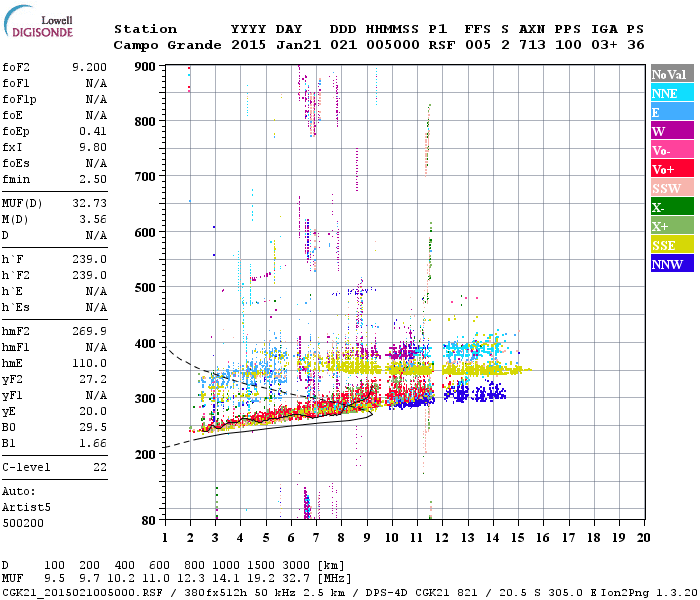Select the pink Vo- legend swatch
700x600 pixels.
pyautogui.click(x=672, y=150)
